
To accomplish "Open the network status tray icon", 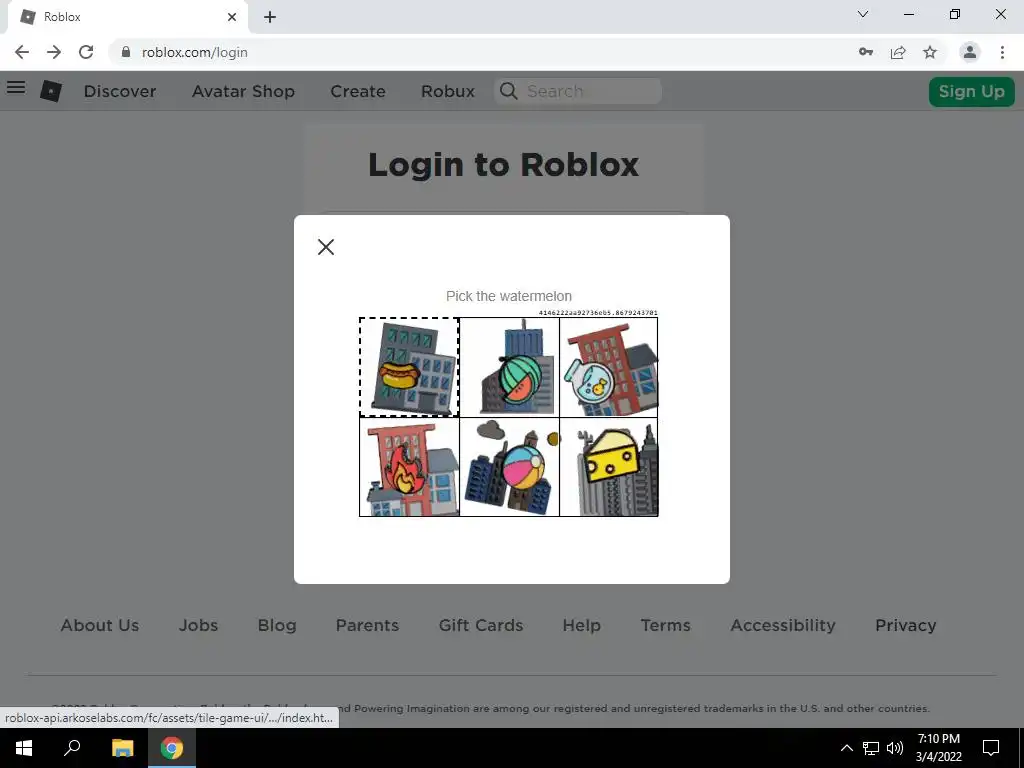I will 871,748.
